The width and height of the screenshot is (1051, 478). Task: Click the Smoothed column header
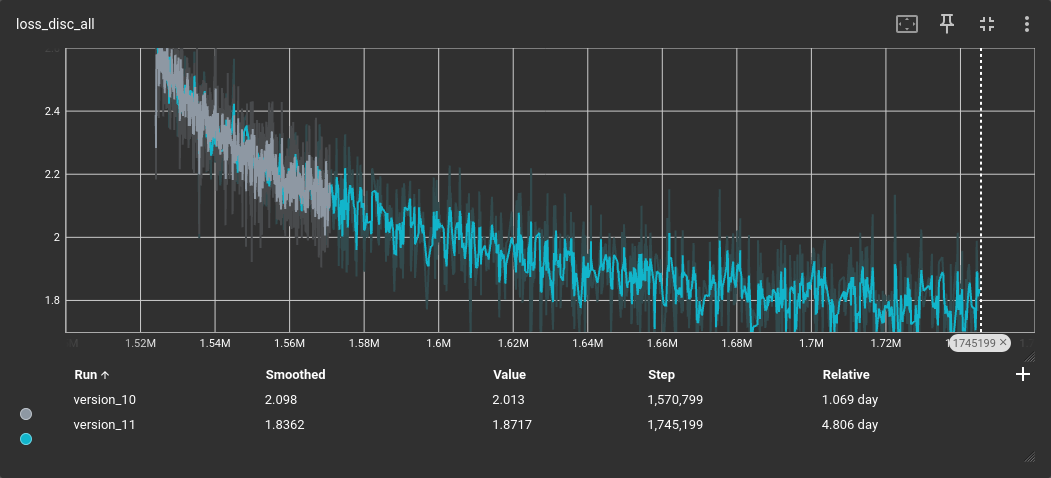click(295, 375)
